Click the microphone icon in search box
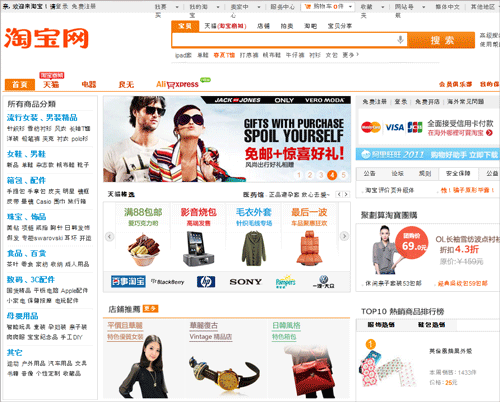The height and width of the screenshot is (402, 500). pos(400,40)
